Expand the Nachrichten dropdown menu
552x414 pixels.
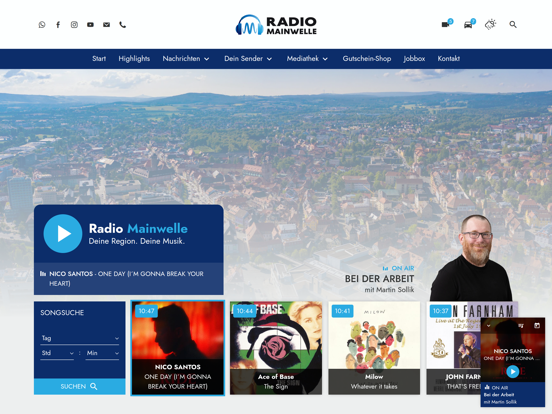[x=186, y=59]
